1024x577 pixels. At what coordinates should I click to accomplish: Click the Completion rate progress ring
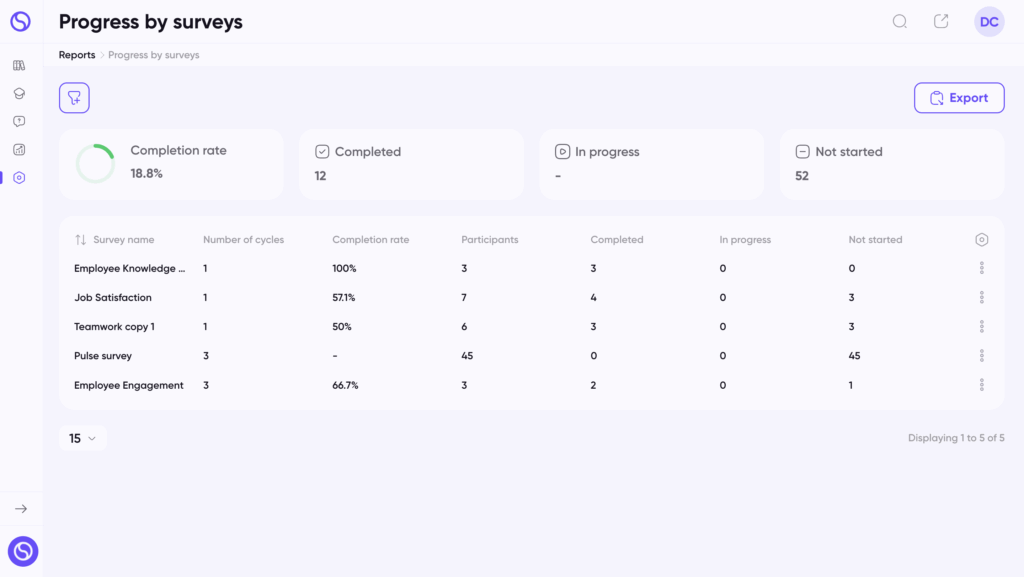click(x=95, y=163)
